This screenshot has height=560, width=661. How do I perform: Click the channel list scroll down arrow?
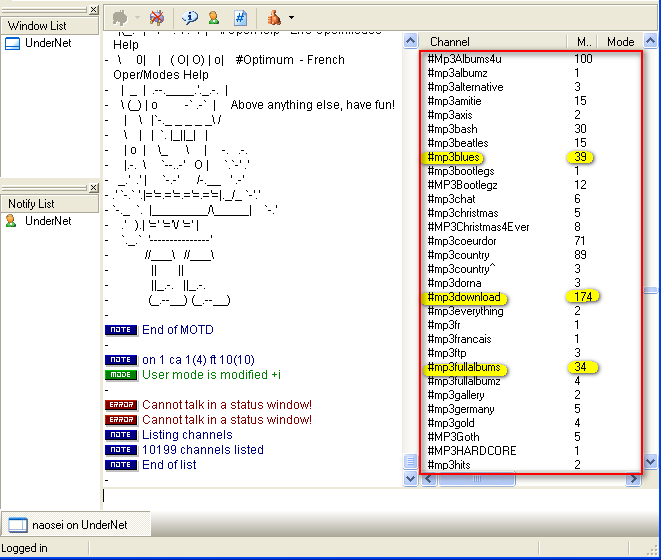[x=650, y=461]
